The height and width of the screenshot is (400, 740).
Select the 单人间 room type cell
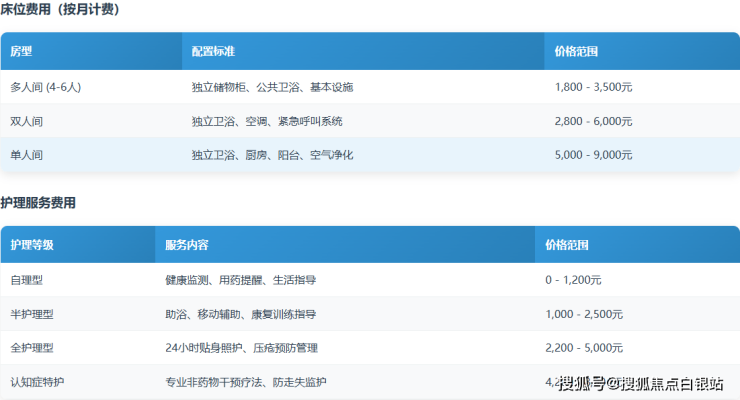[27, 155]
